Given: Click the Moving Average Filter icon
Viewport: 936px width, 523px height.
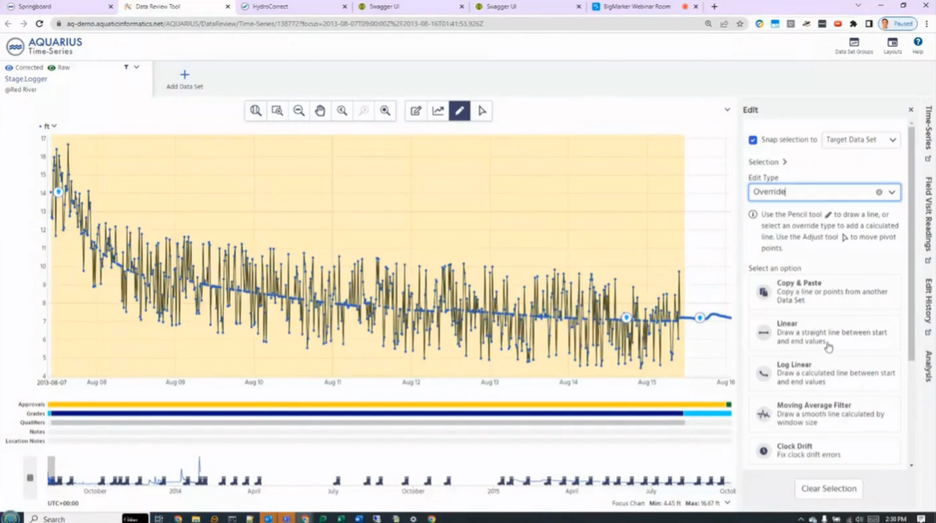Looking at the screenshot, I should pyautogui.click(x=763, y=414).
